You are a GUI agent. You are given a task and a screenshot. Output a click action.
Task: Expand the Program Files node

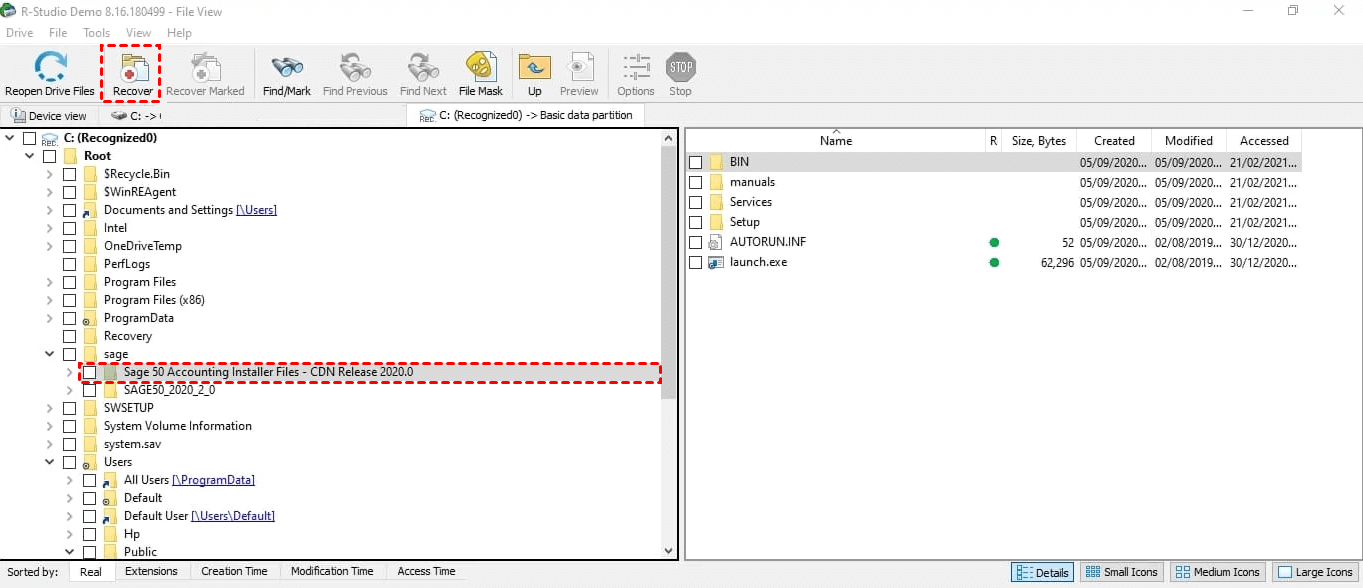pos(50,282)
